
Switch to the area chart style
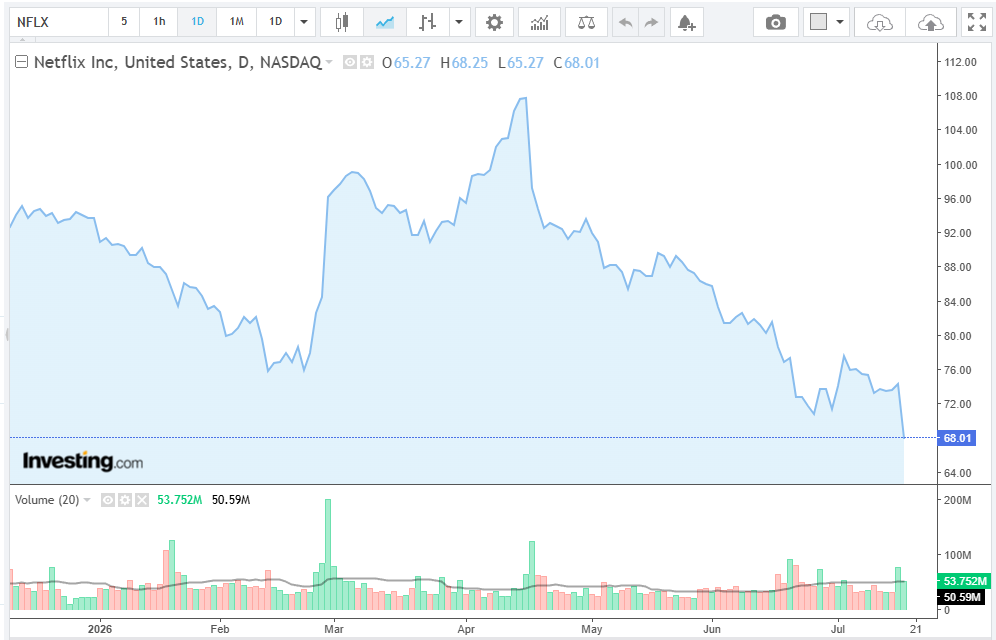(384, 22)
